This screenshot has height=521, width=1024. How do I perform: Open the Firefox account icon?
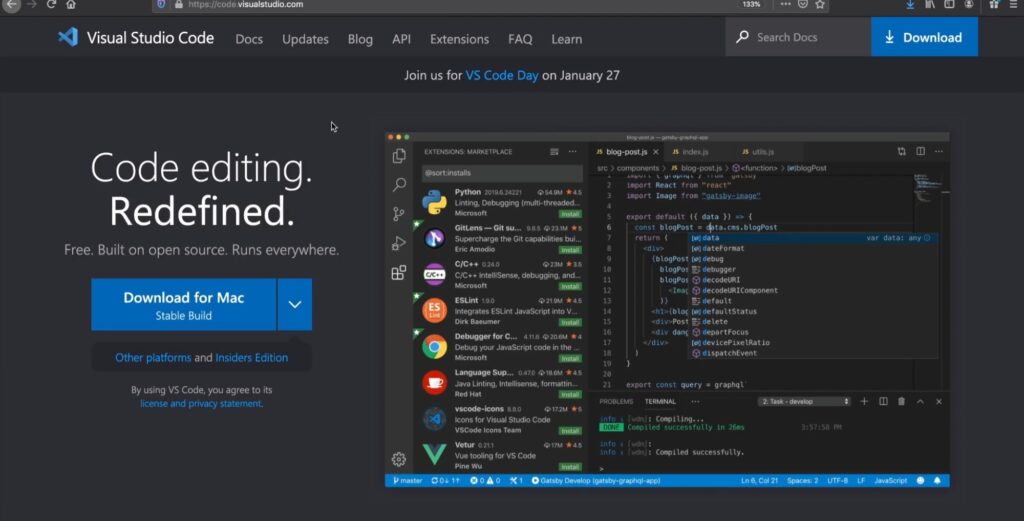pos(969,5)
